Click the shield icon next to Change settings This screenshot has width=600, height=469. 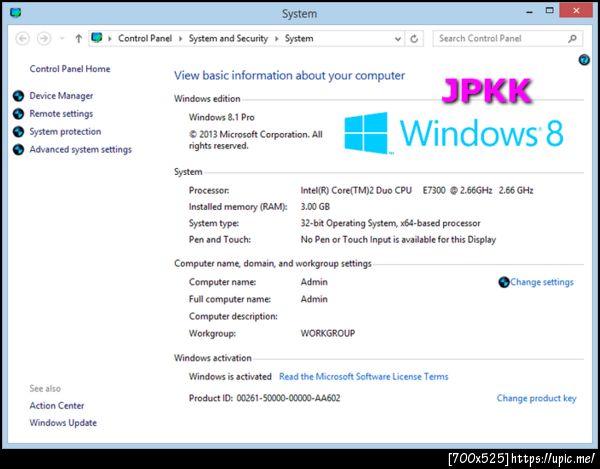click(x=504, y=282)
